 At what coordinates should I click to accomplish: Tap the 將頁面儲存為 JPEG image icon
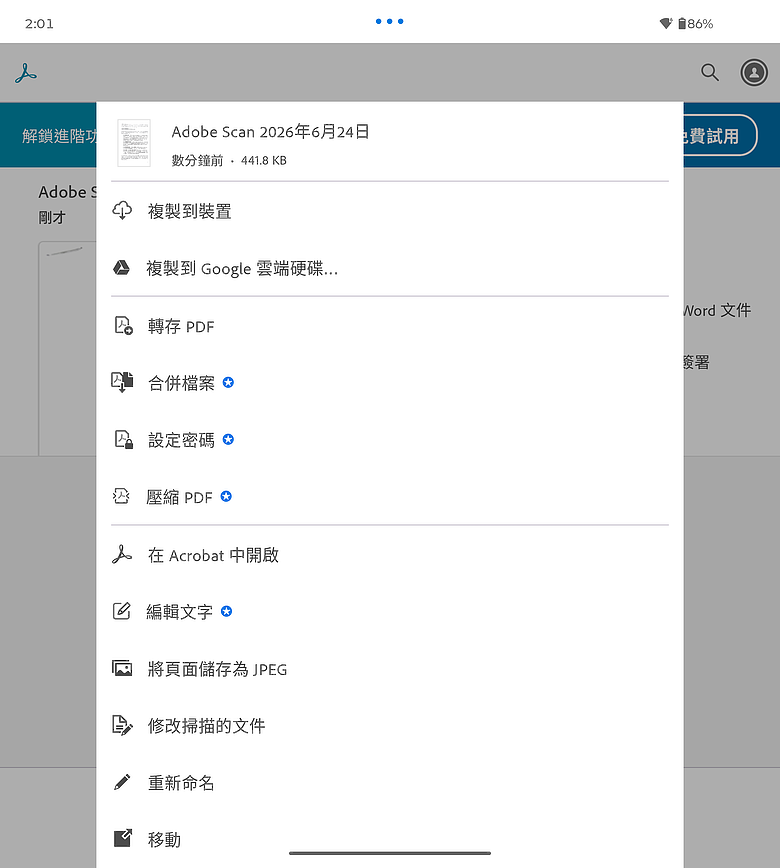coord(122,668)
